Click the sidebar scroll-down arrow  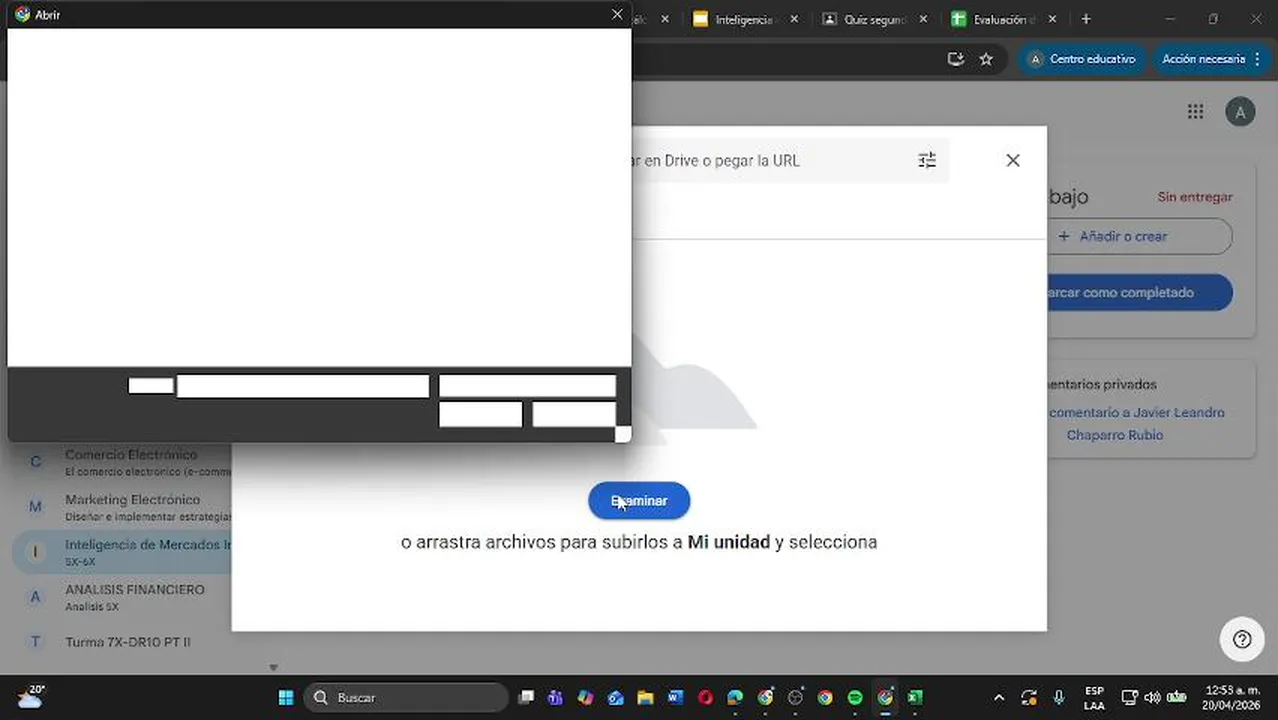coord(273,667)
